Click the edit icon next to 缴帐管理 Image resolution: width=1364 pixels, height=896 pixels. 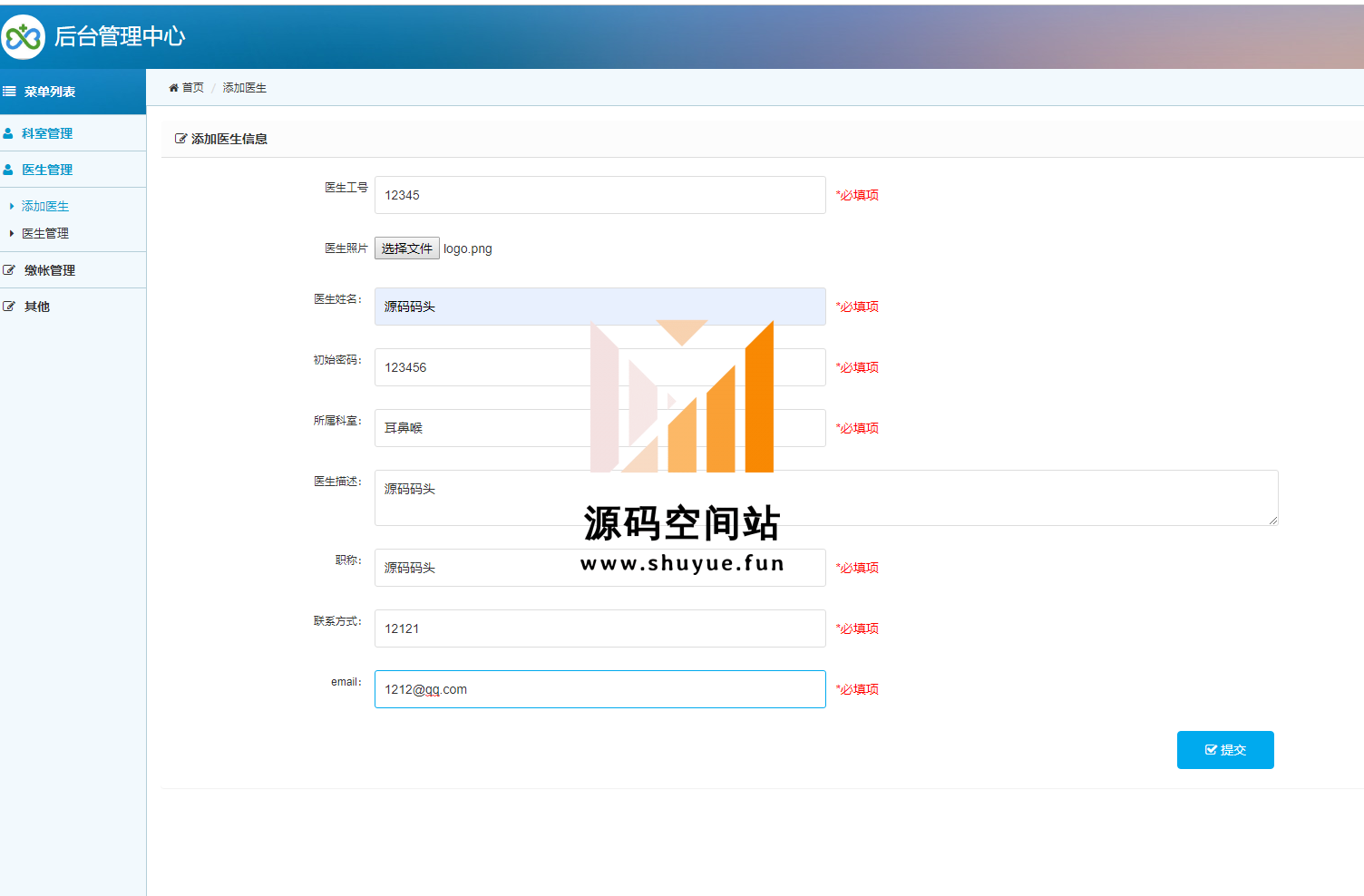tap(9, 270)
